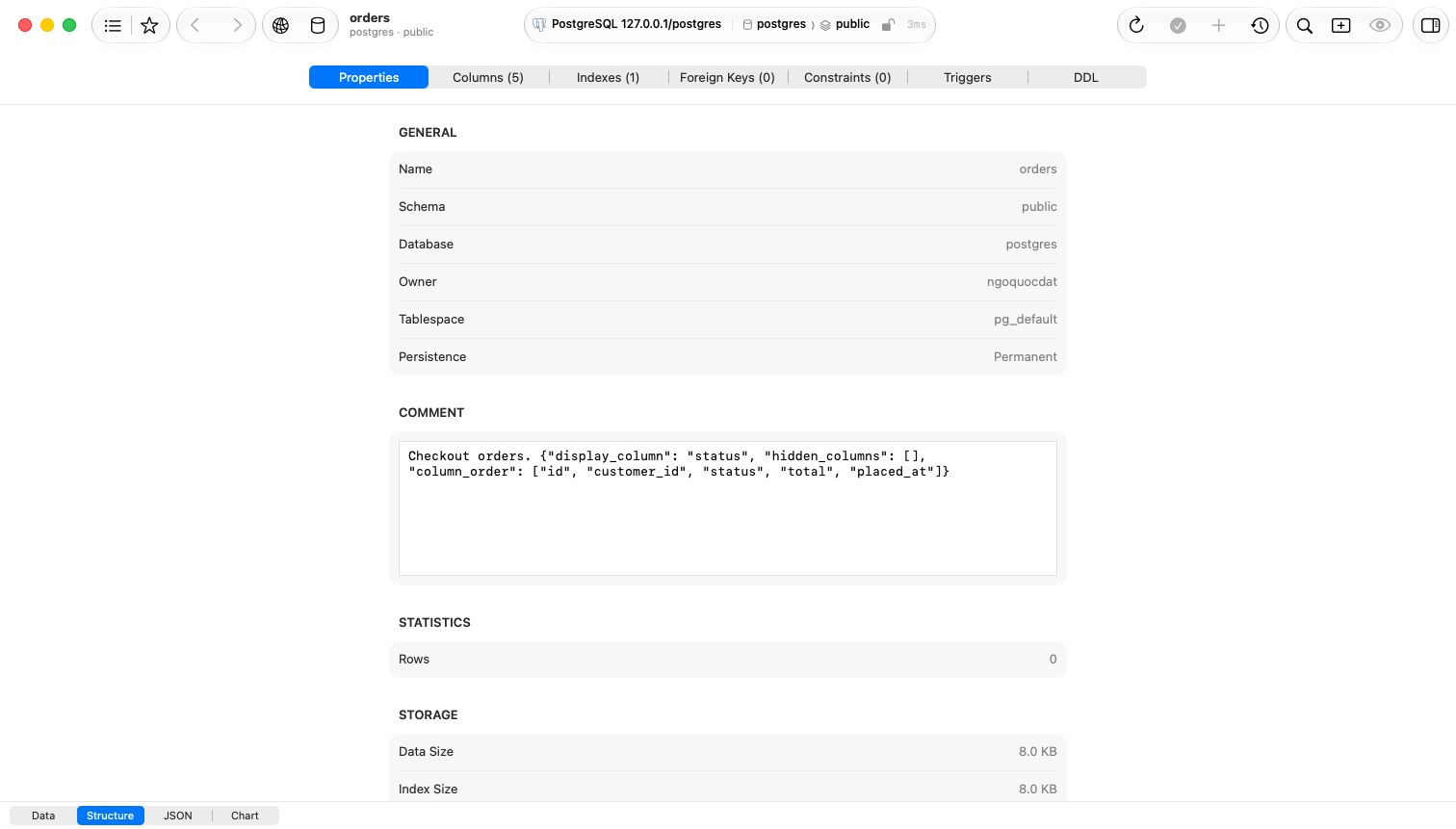Switch to the Indexes (1) tab
The image size is (1456, 829).
(x=608, y=77)
